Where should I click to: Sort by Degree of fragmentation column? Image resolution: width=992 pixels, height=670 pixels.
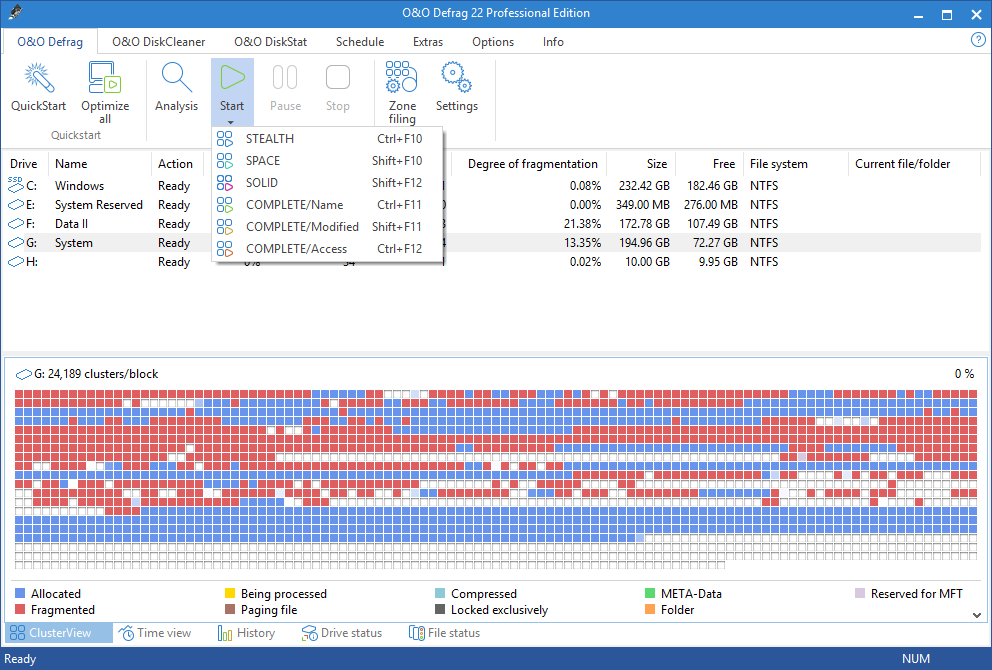click(x=528, y=164)
